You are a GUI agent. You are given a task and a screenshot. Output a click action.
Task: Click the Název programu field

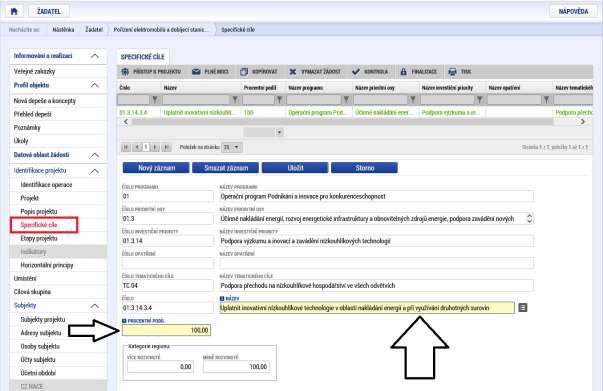(x=376, y=196)
